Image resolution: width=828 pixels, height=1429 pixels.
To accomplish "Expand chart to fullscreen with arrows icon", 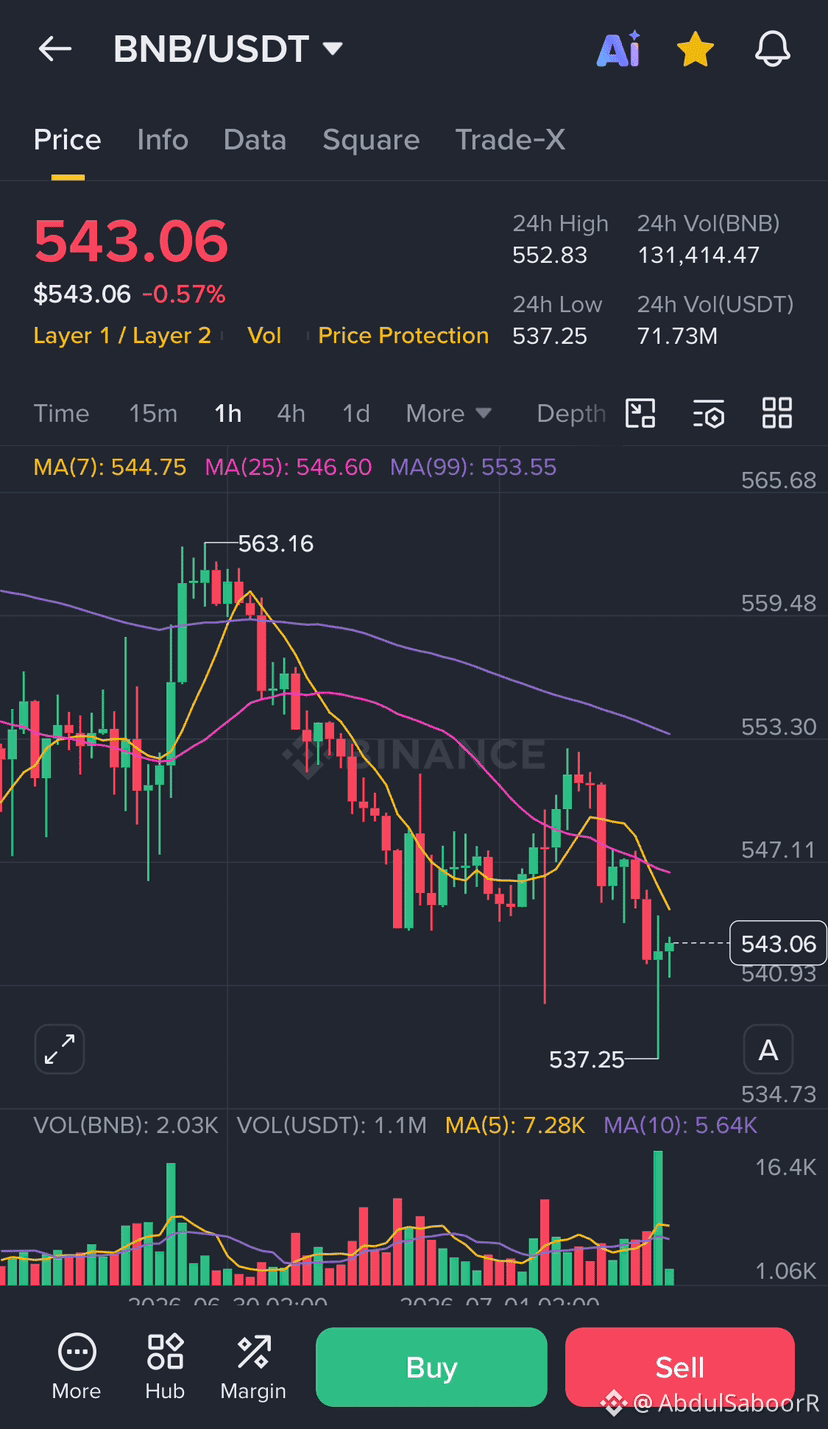I will tap(60, 1050).
